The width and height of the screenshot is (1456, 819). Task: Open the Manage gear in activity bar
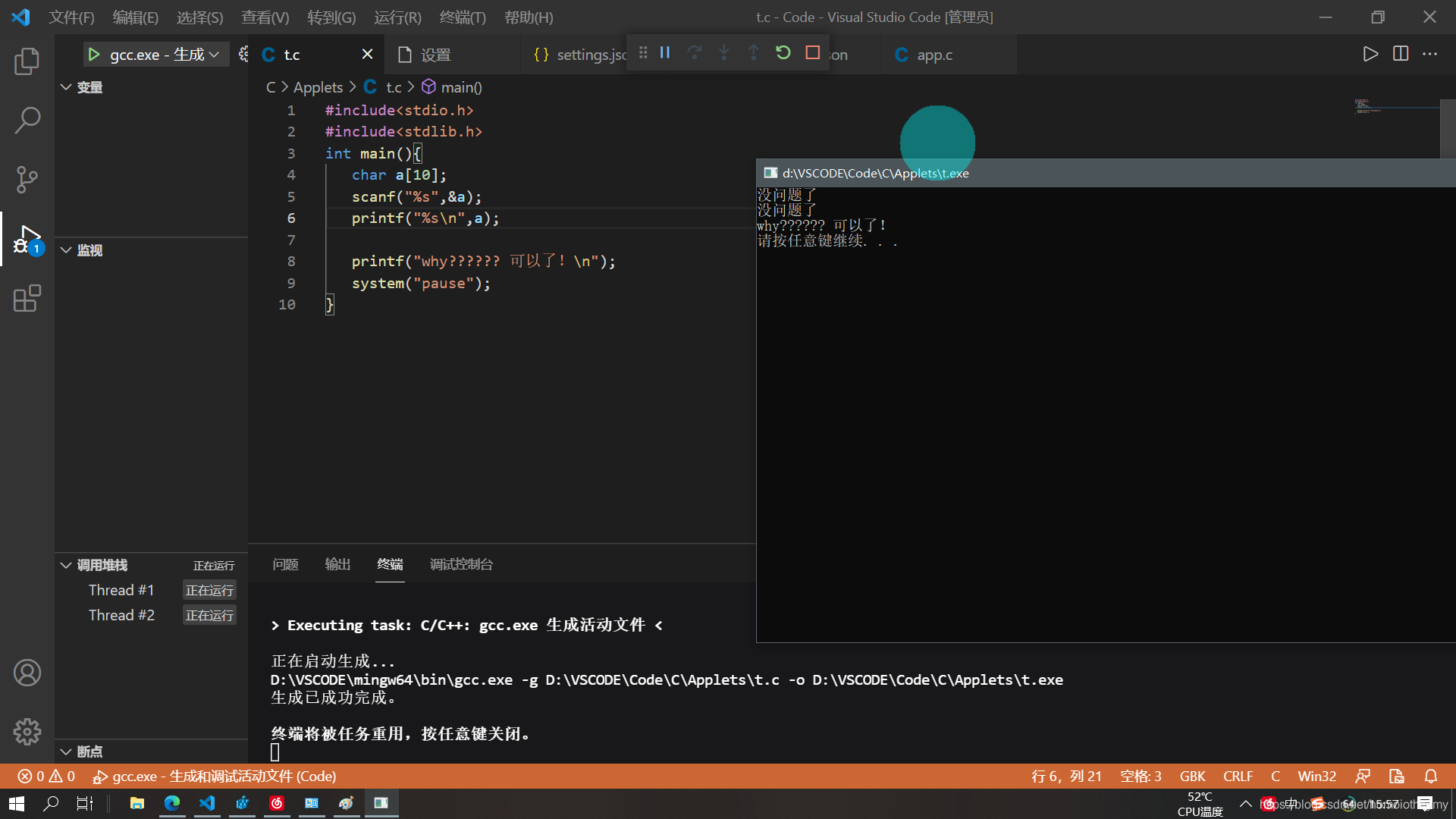(x=27, y=732)
